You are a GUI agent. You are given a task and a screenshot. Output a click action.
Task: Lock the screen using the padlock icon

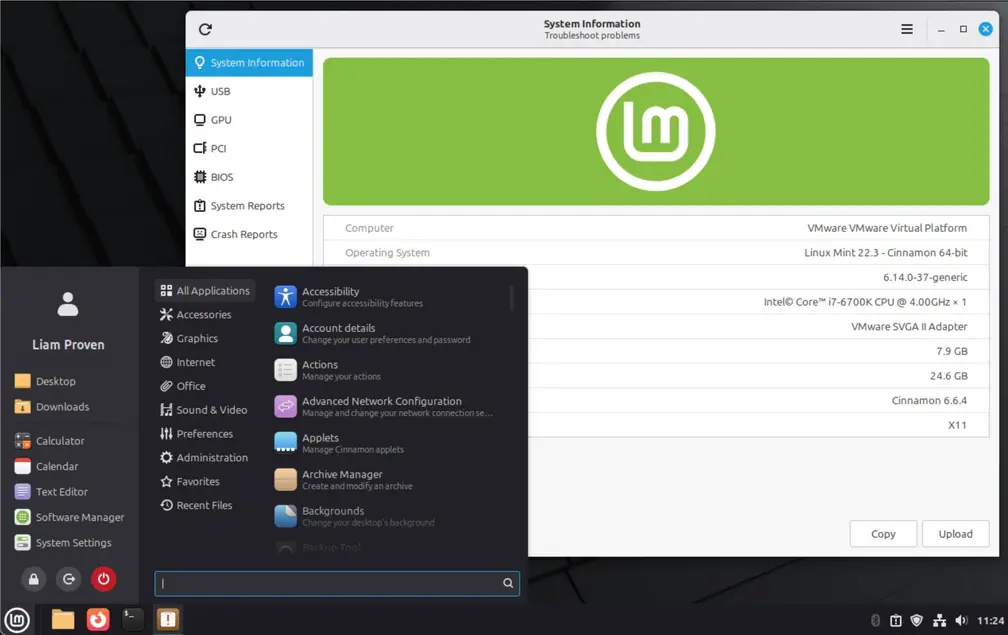tap(32, 579)
